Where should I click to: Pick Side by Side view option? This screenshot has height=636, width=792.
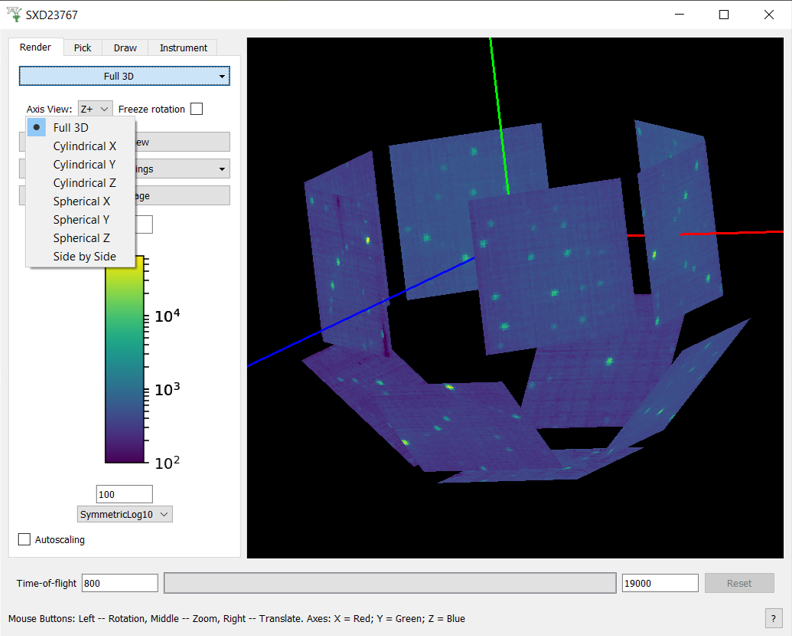point(84,257)
